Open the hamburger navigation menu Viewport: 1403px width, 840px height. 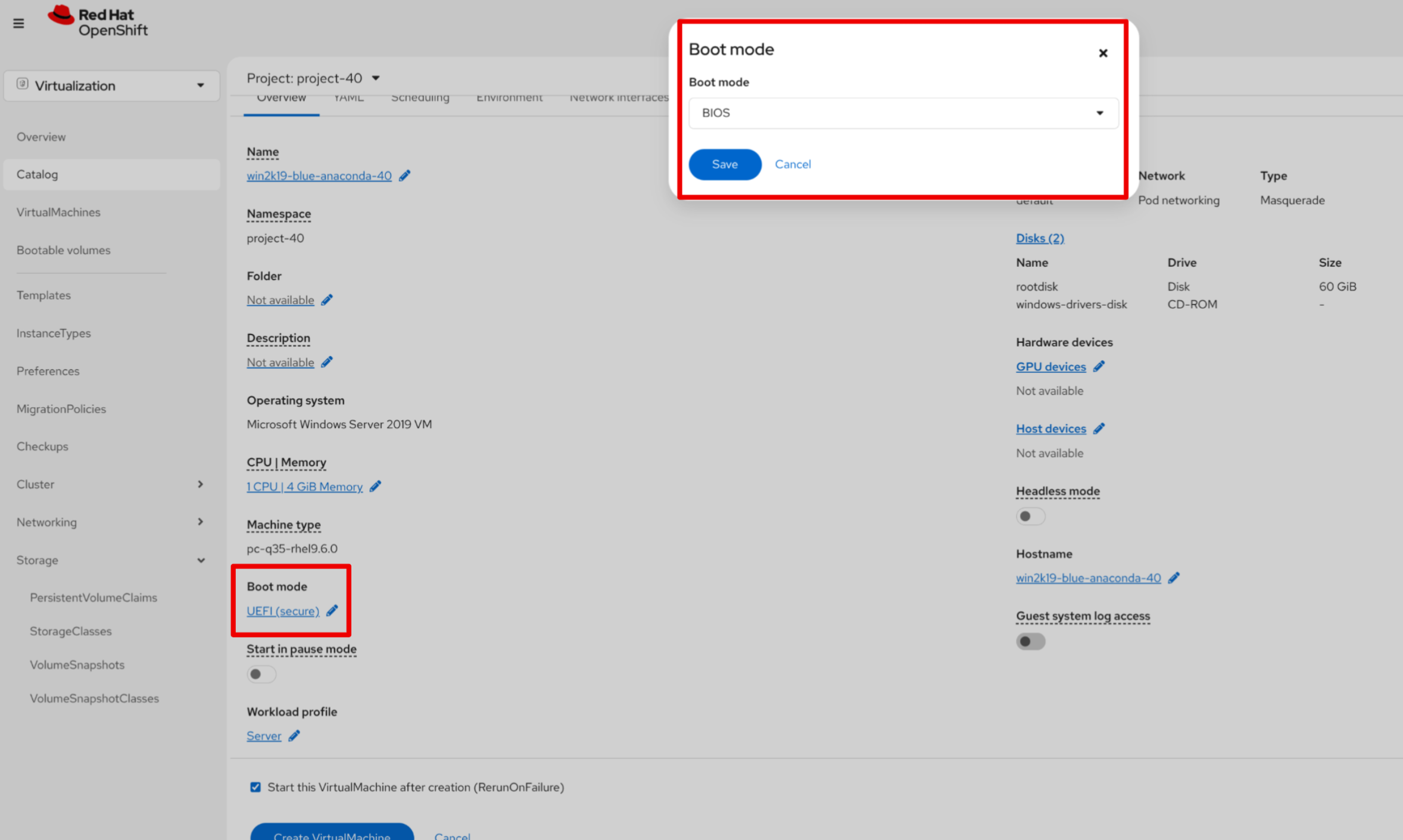(18, 23)
